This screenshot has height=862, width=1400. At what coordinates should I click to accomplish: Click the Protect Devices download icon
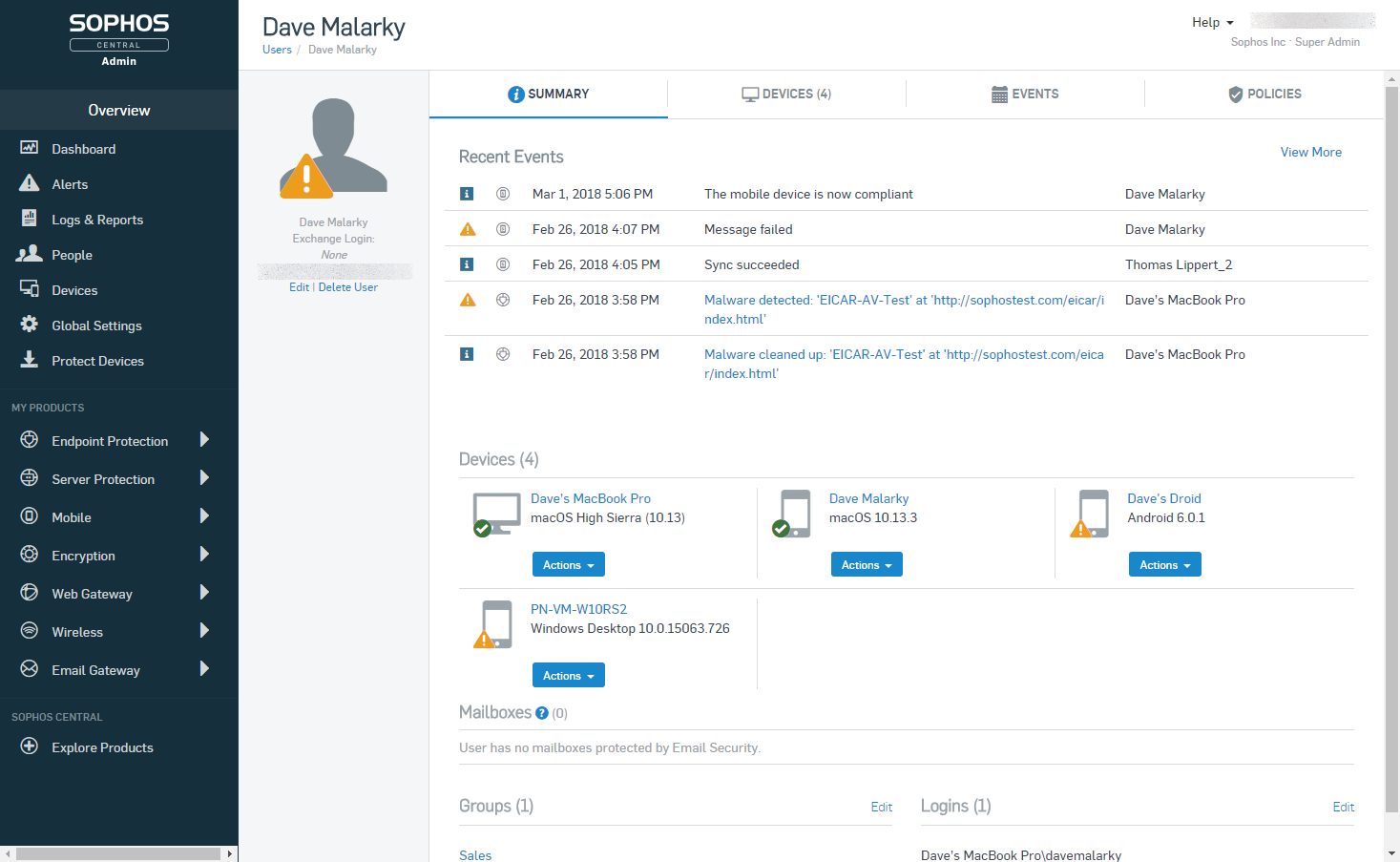click(x=30, y=360)
